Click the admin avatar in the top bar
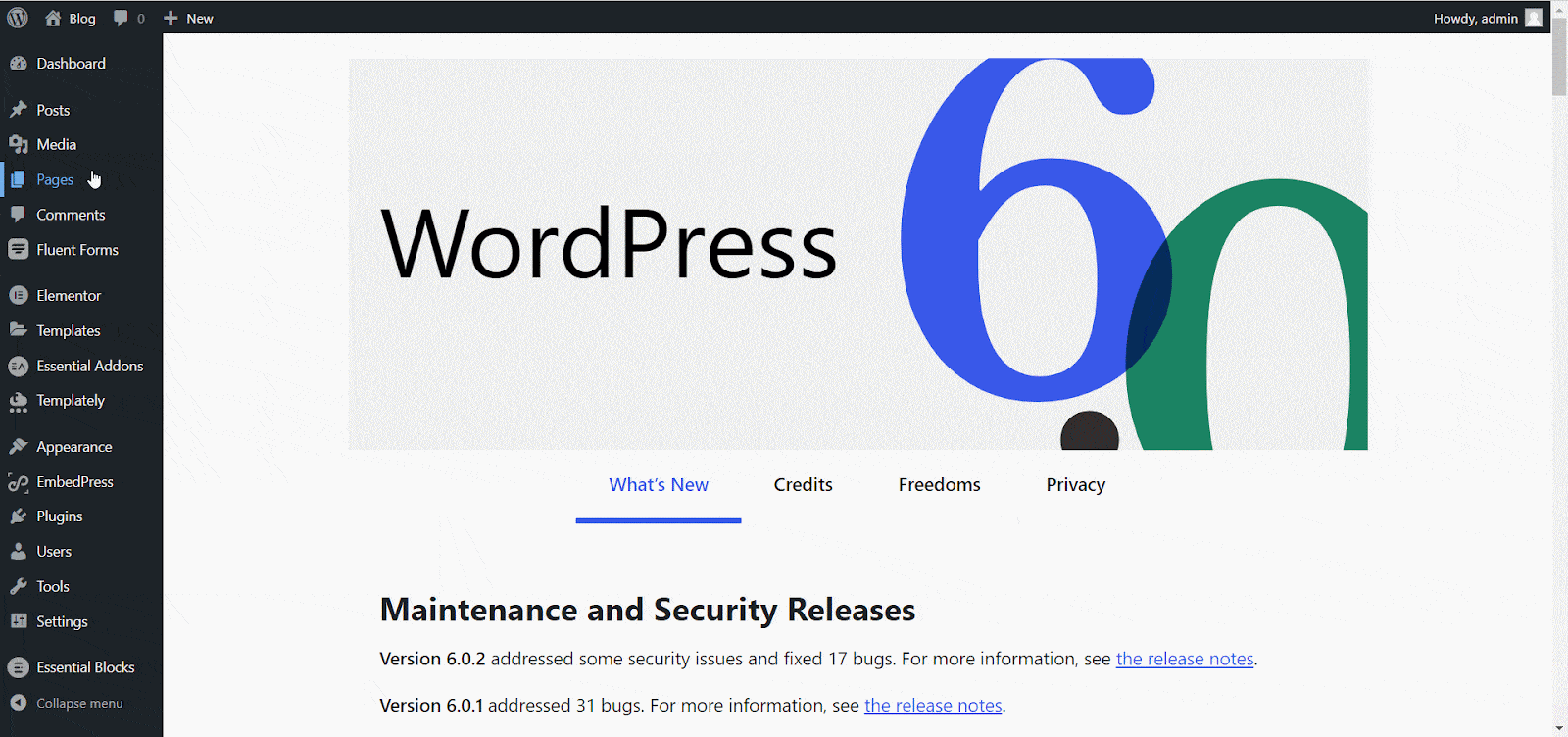 click(x=1534, y=18)
